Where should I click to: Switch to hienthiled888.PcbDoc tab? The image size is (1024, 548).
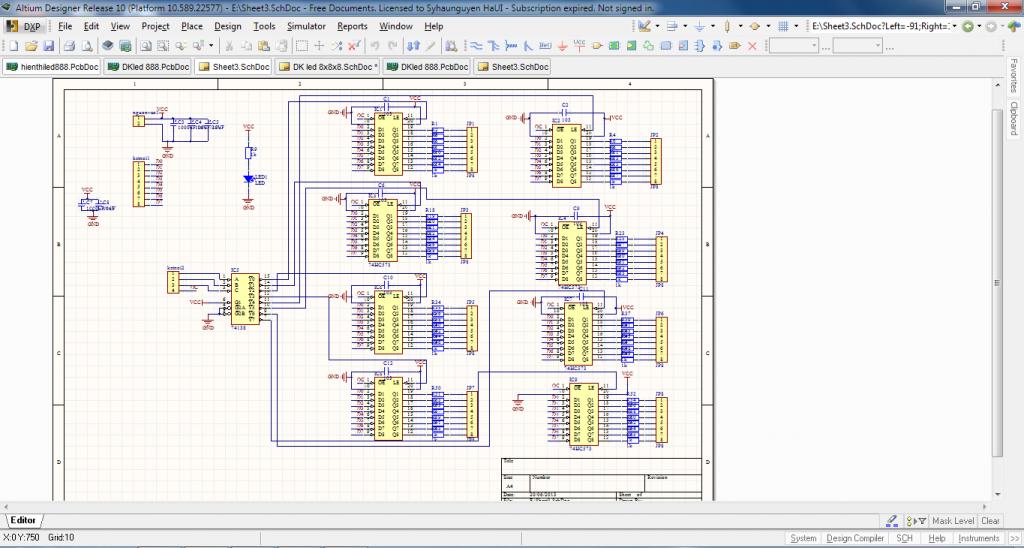tap(53, 67)
